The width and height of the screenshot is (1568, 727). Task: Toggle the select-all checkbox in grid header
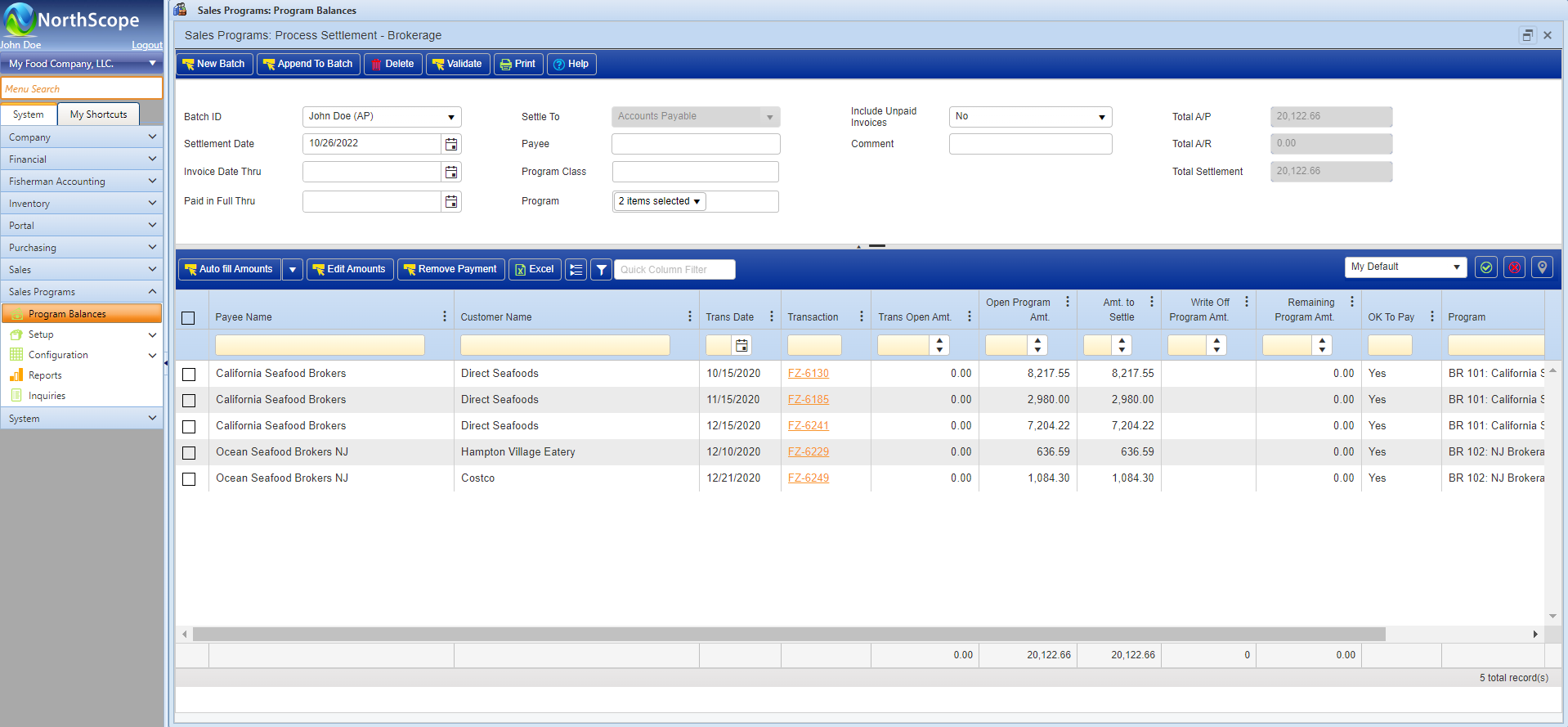click(x=188, y=317)
